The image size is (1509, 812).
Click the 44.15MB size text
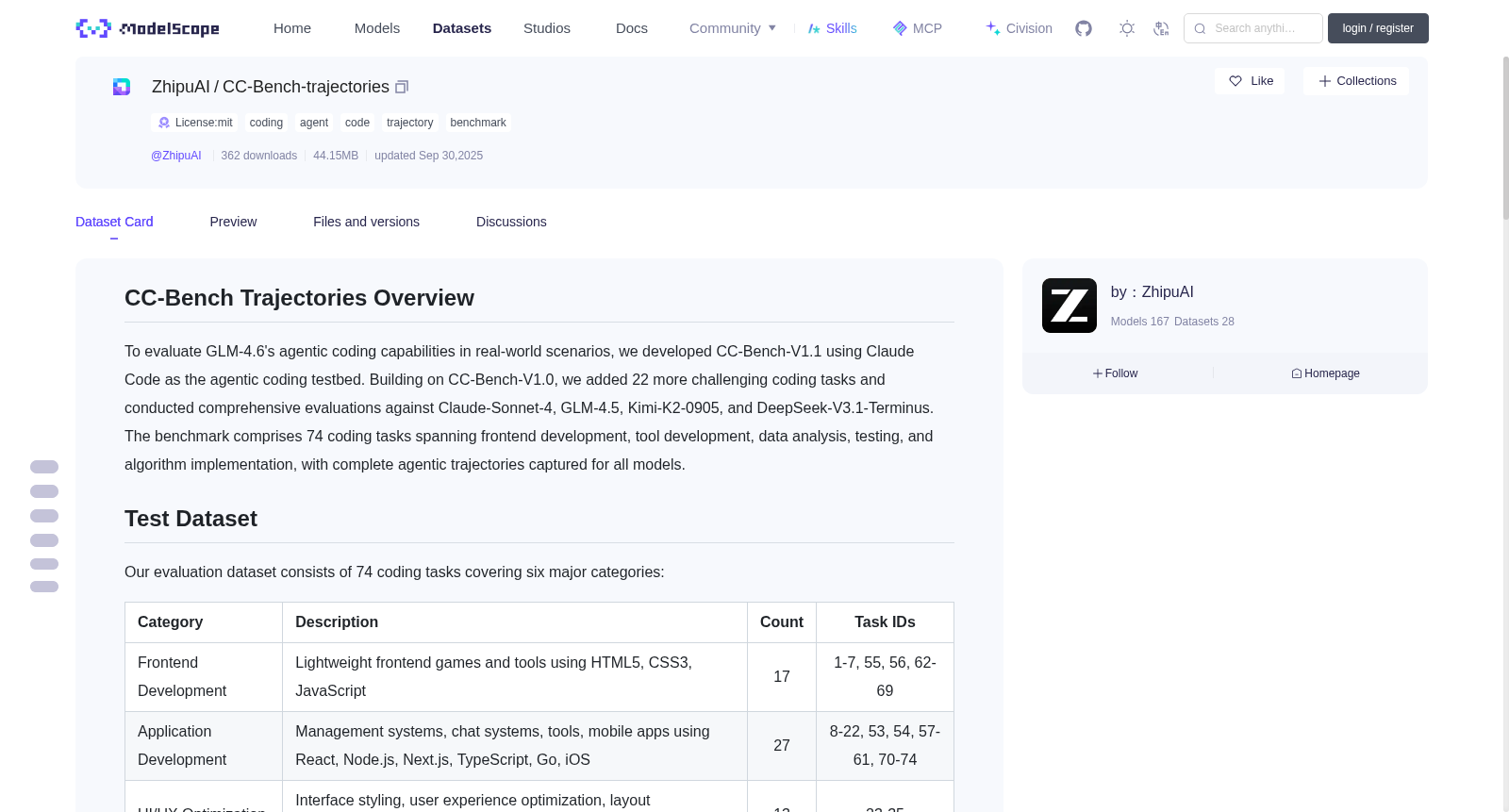[336, 156]
